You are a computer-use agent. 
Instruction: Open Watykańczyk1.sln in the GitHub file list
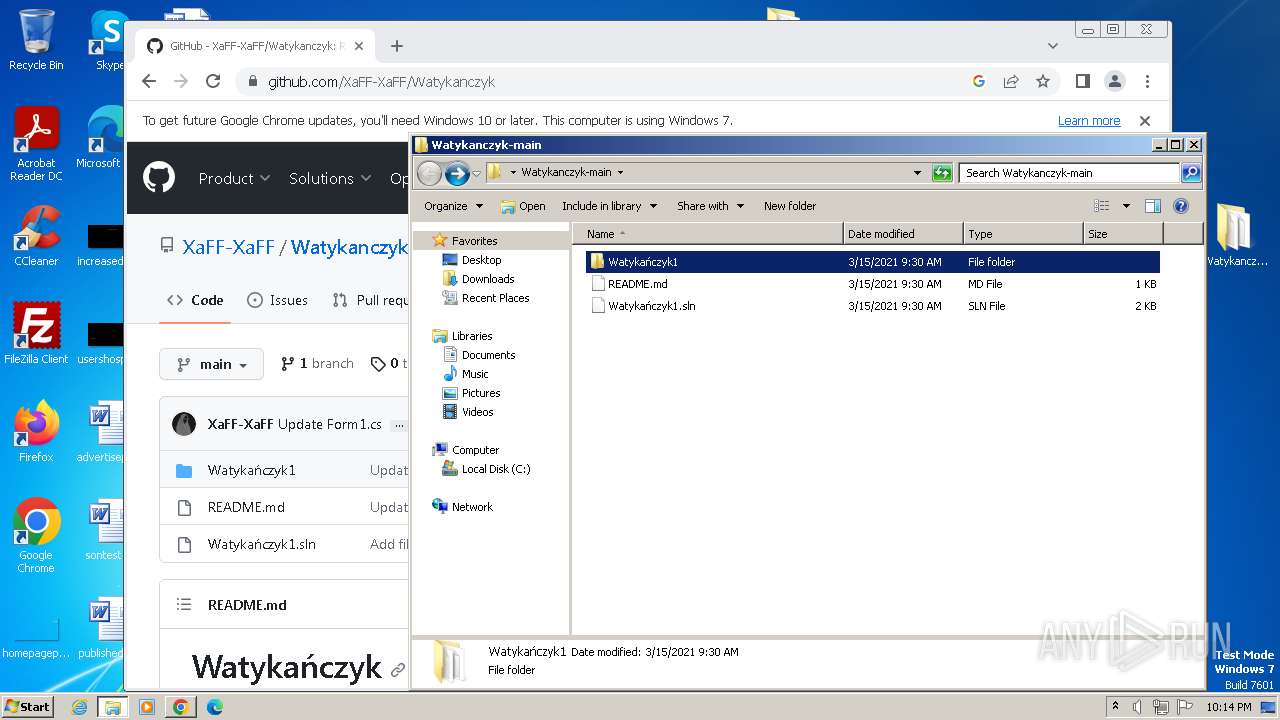click(x=262, y=544)
